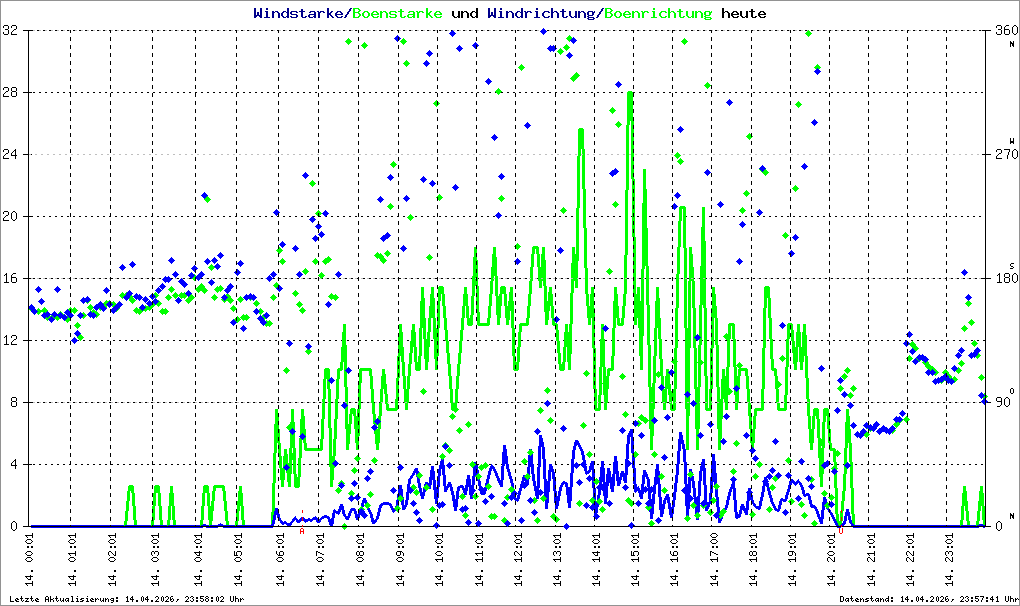Click the 270 value on right axis

1006,155
